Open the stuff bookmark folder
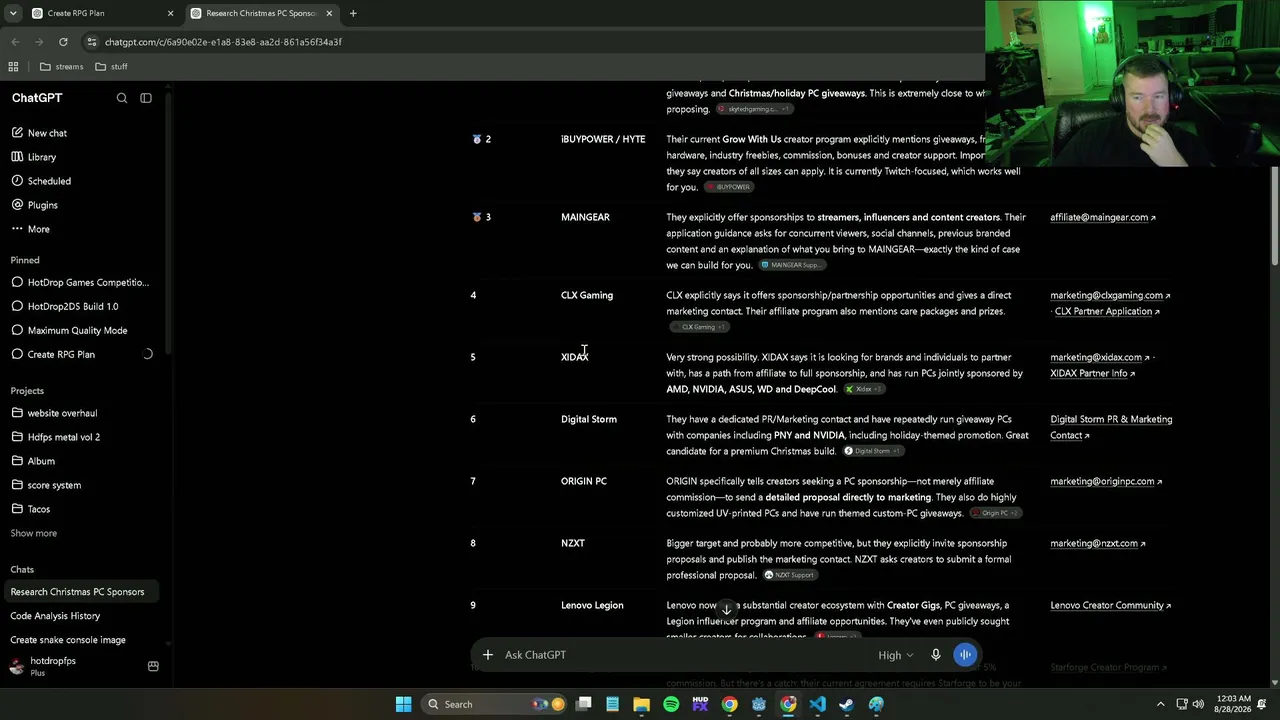 click(111, 67)
